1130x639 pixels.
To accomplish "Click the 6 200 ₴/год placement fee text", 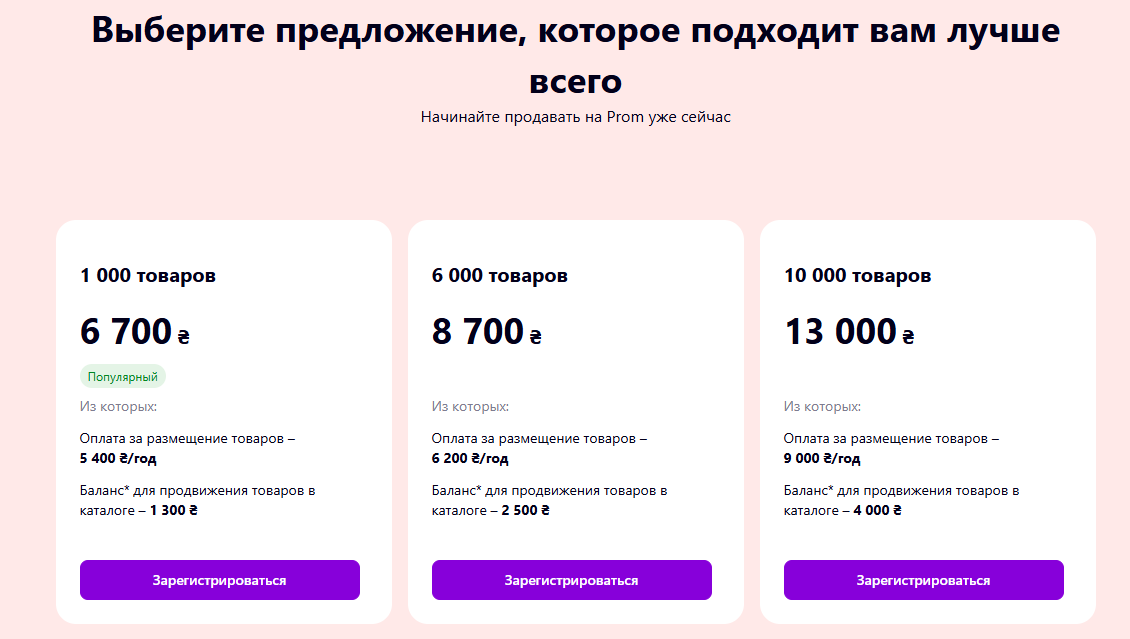I will [x=465, y=458].
